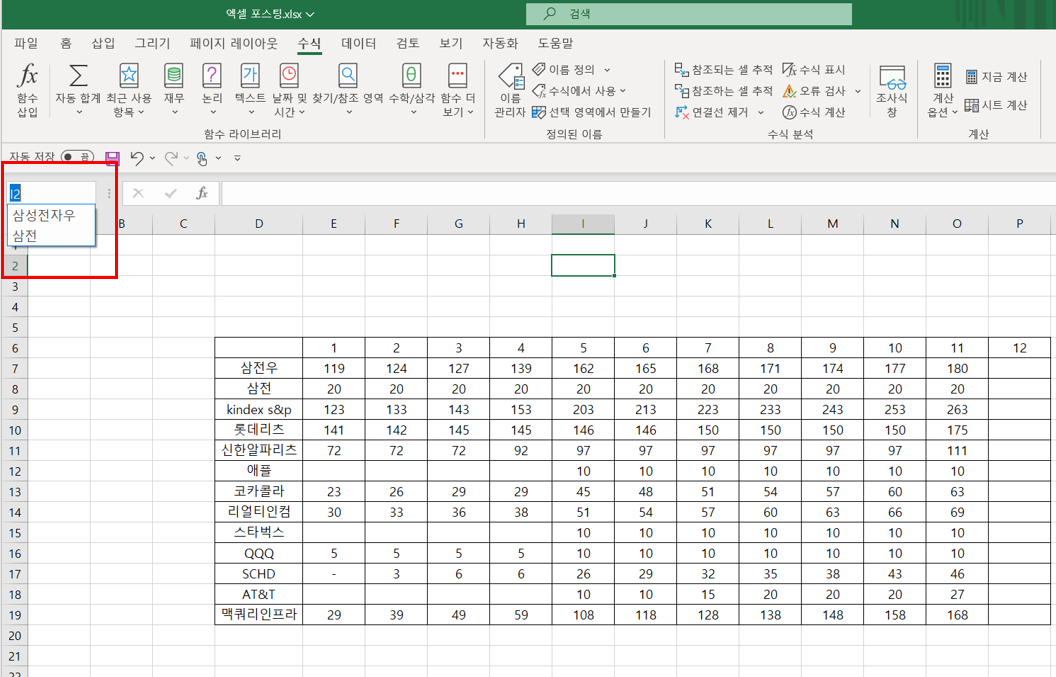Open Logical (논리) functions library

pos(212,90)
